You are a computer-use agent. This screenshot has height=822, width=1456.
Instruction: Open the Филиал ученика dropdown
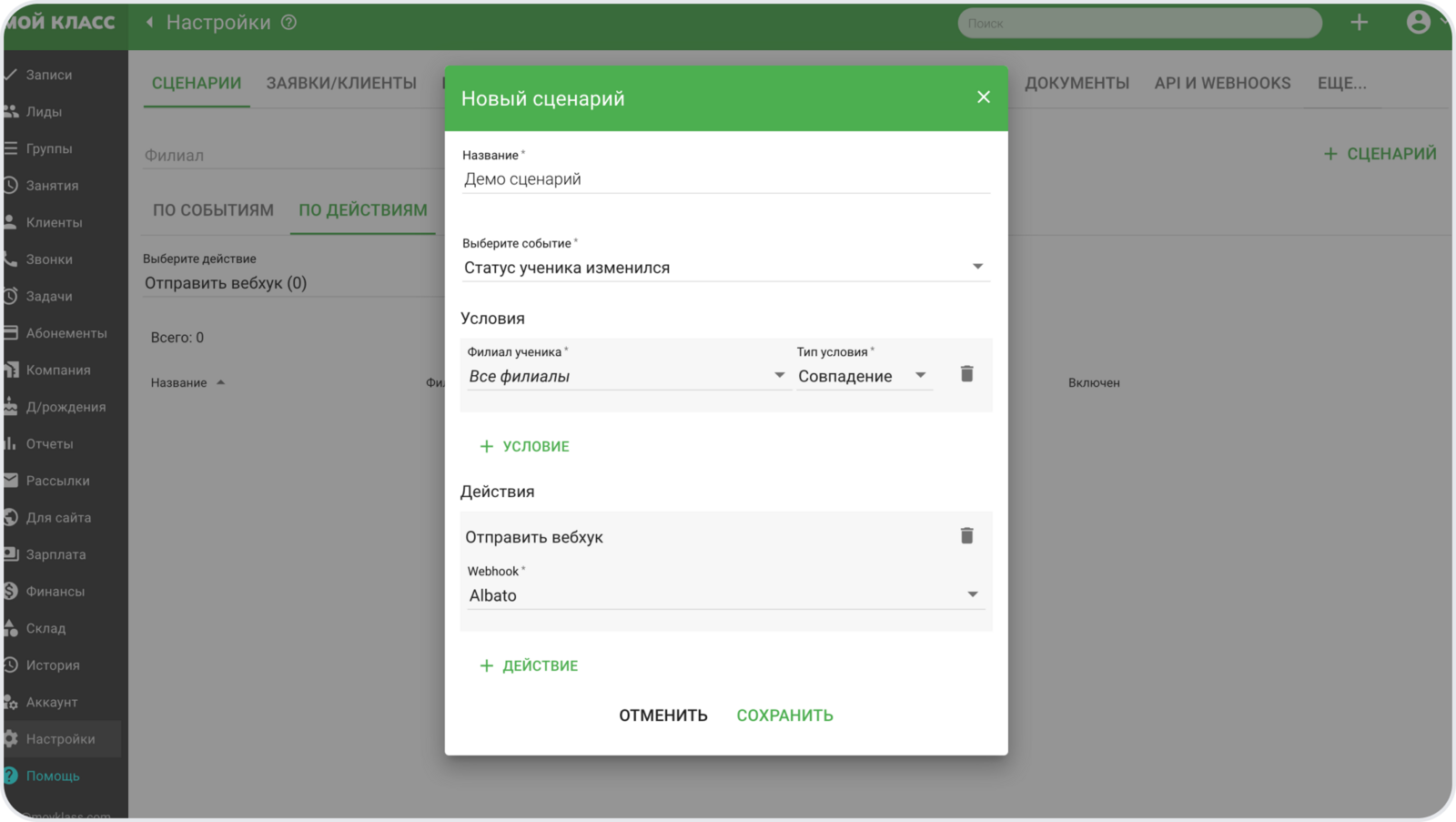pyautogui.click(x=626, y=376)
